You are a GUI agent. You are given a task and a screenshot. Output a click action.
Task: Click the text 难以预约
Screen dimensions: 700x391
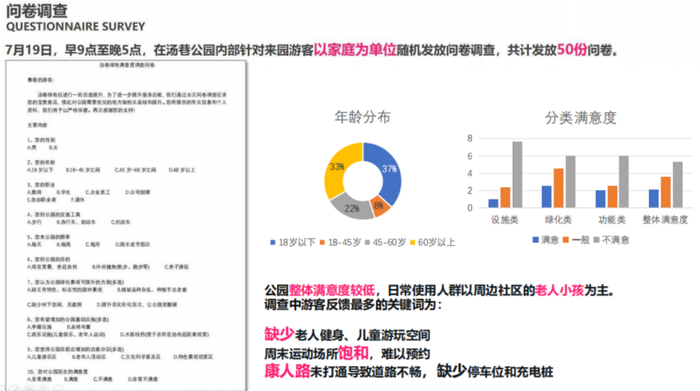(x=405, y=354)
